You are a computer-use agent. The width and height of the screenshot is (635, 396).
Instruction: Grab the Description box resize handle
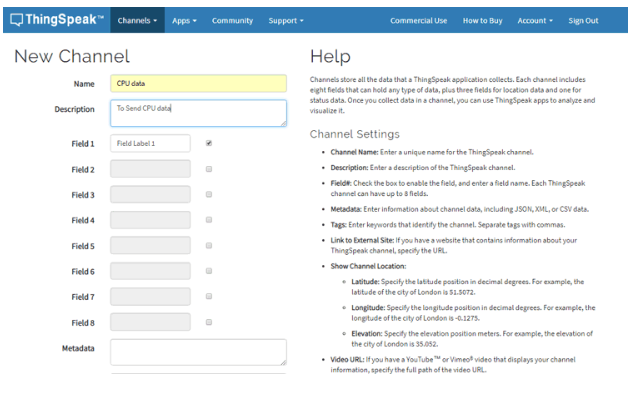pyautogui.click(x=283, y=123)
